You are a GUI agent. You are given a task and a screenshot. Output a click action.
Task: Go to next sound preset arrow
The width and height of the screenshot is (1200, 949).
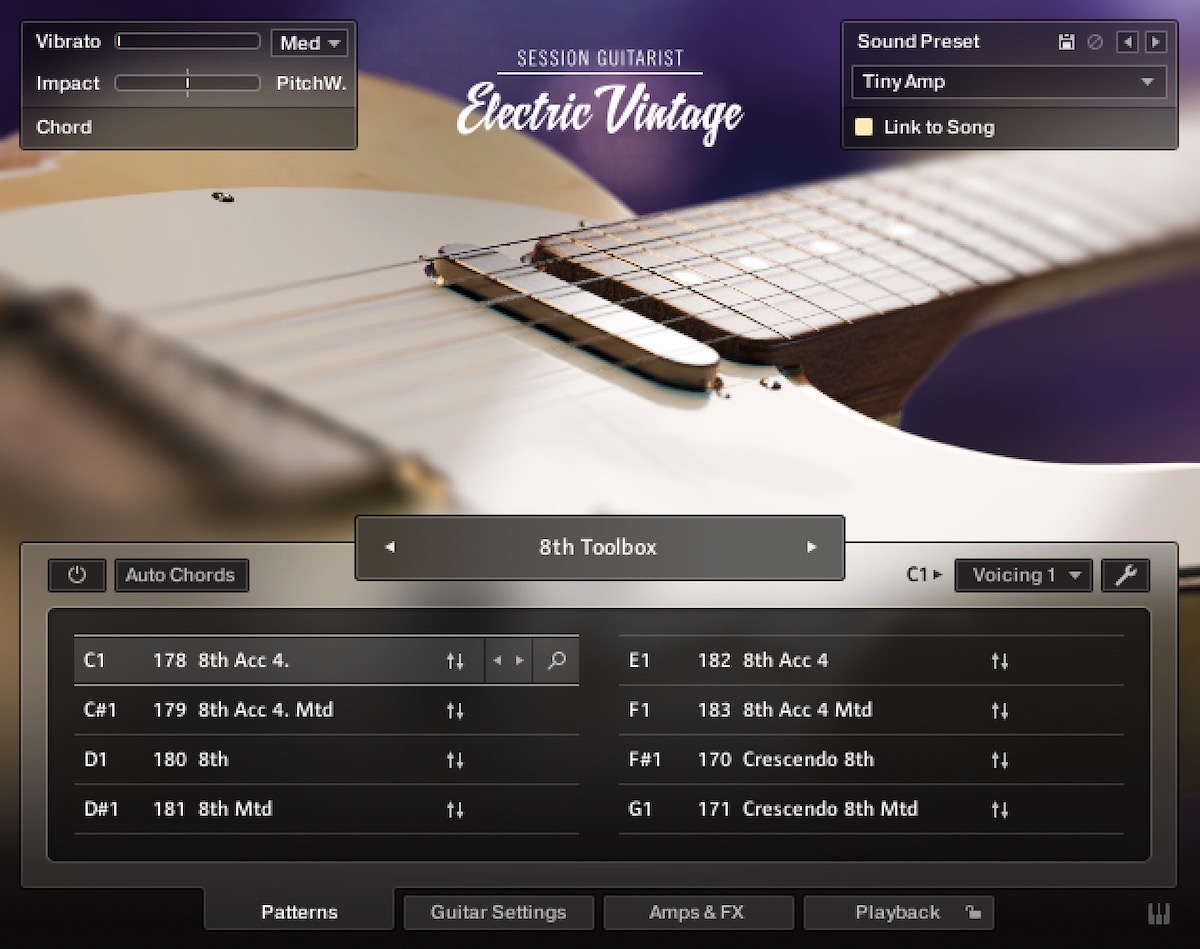pyautogui.click(x=1156, y=42)
